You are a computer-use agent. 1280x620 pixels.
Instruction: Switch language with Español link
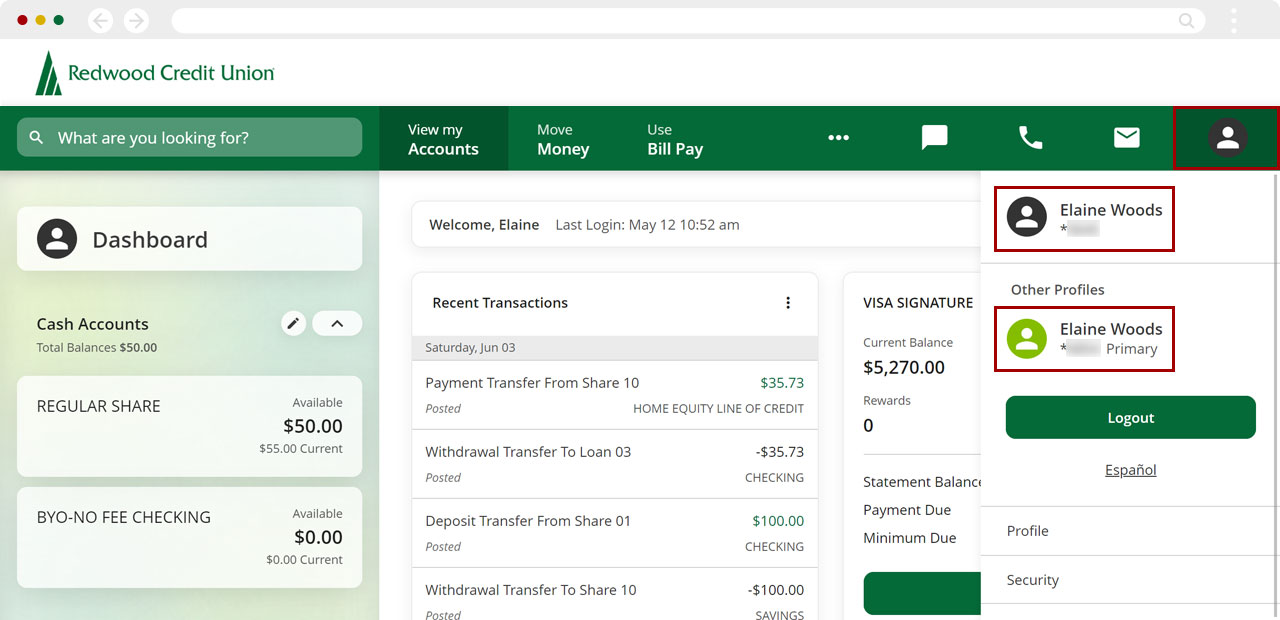click(1130, 470)
